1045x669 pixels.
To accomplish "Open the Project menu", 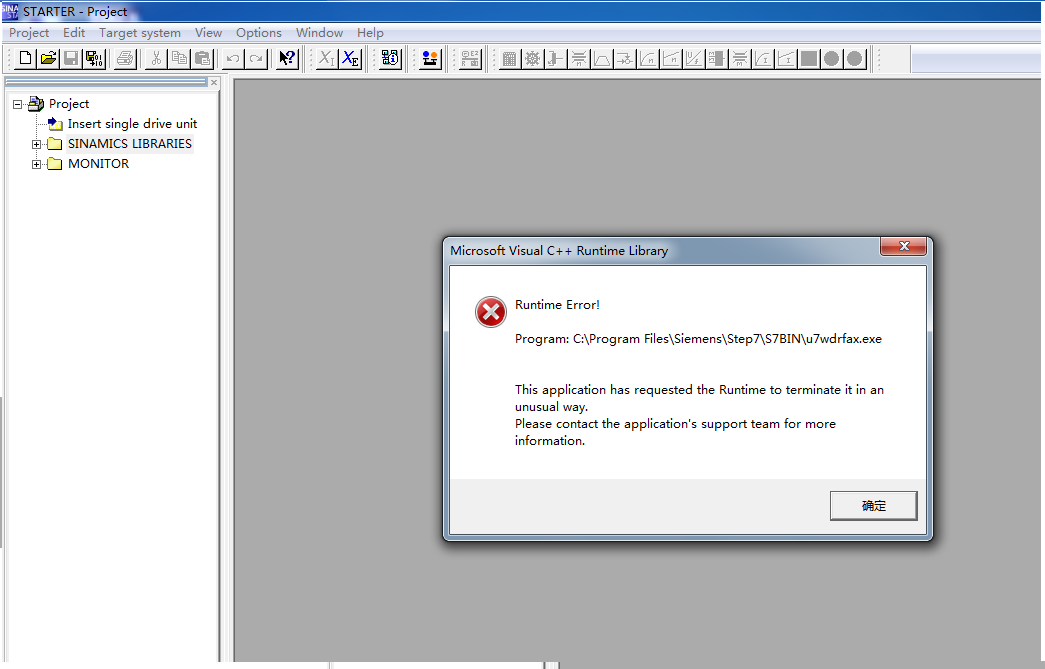I will 29,33.
